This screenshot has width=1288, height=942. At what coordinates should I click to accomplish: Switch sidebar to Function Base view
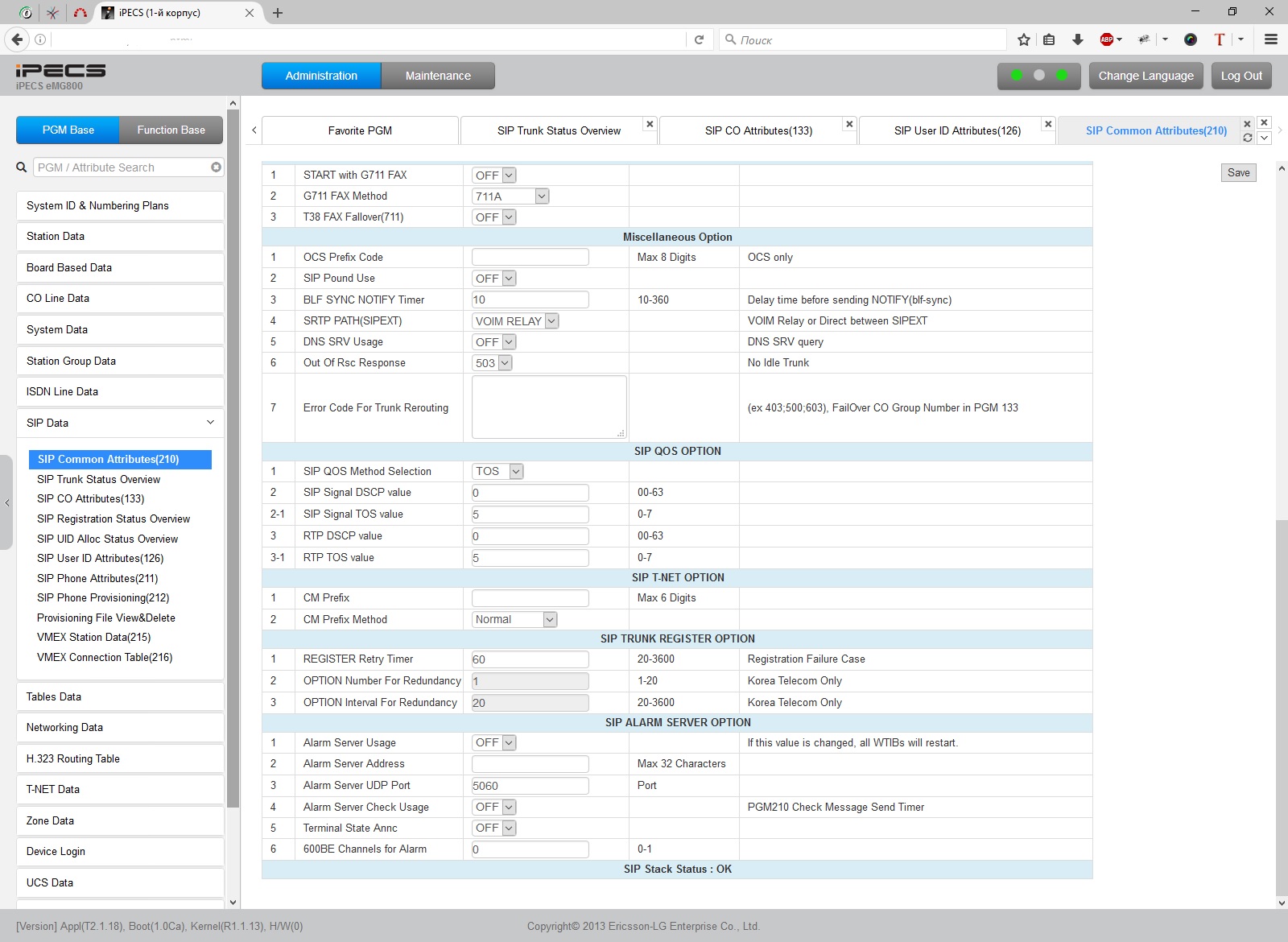coord(171,130)
